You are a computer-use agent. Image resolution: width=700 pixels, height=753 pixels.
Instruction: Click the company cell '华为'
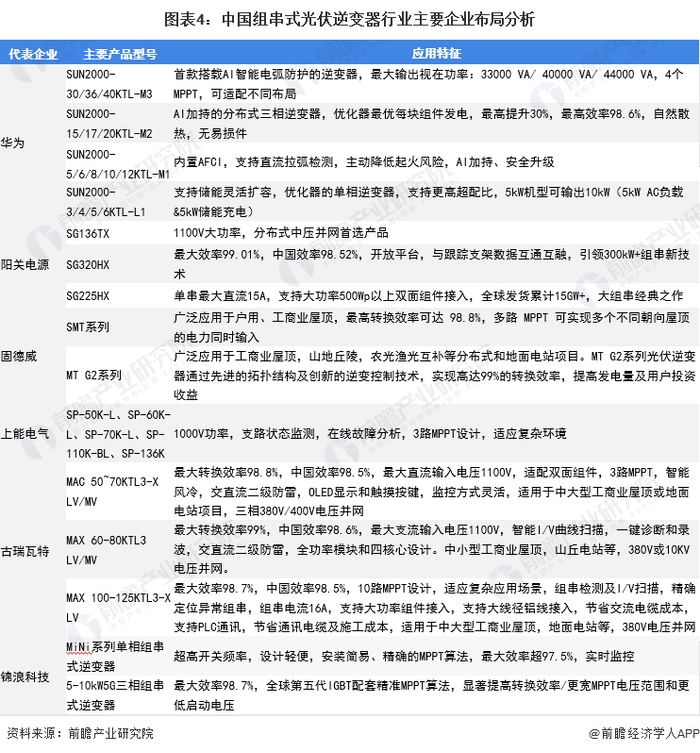pos(13,143)
